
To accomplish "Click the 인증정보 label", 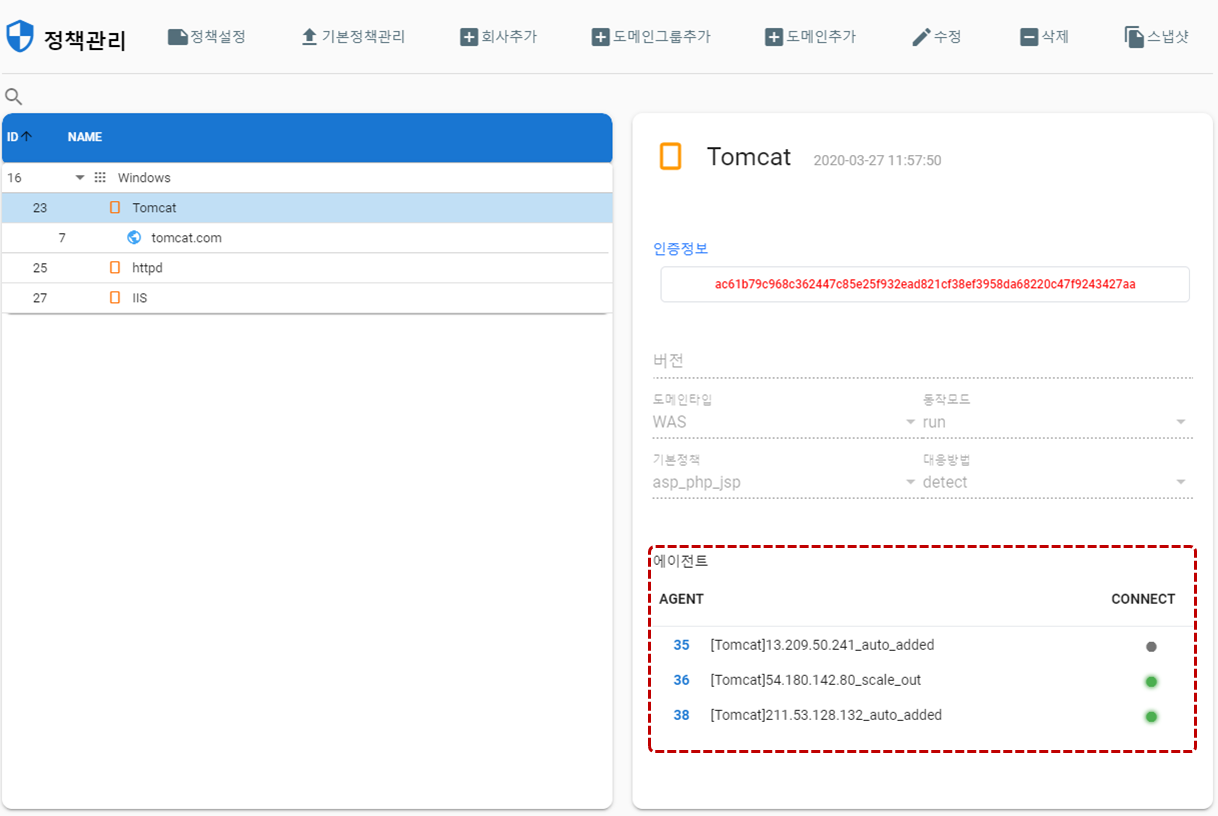I will (x=681, y=249).
